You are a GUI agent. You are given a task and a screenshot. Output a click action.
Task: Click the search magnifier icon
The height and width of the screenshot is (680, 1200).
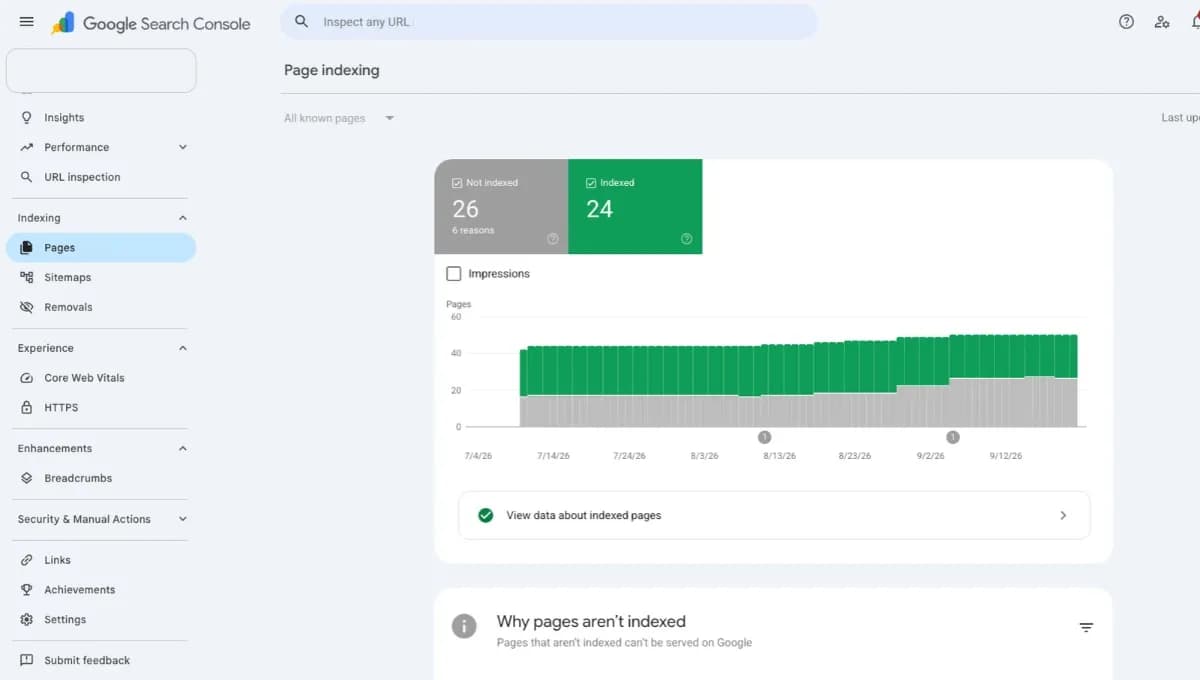[301, 21]
